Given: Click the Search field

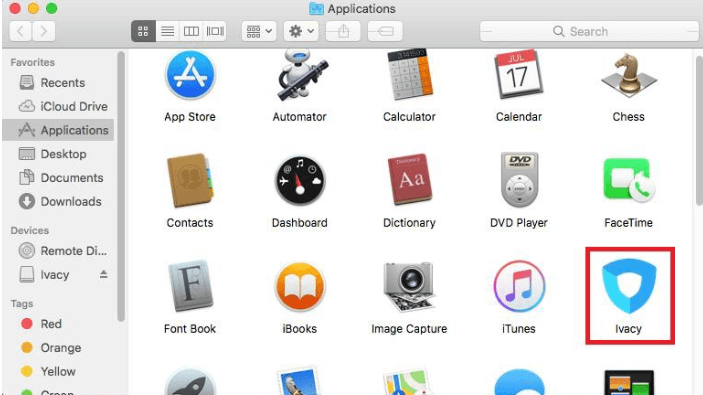Looking at the screenshot, I should pyautogui.click(x=589, y=31).
